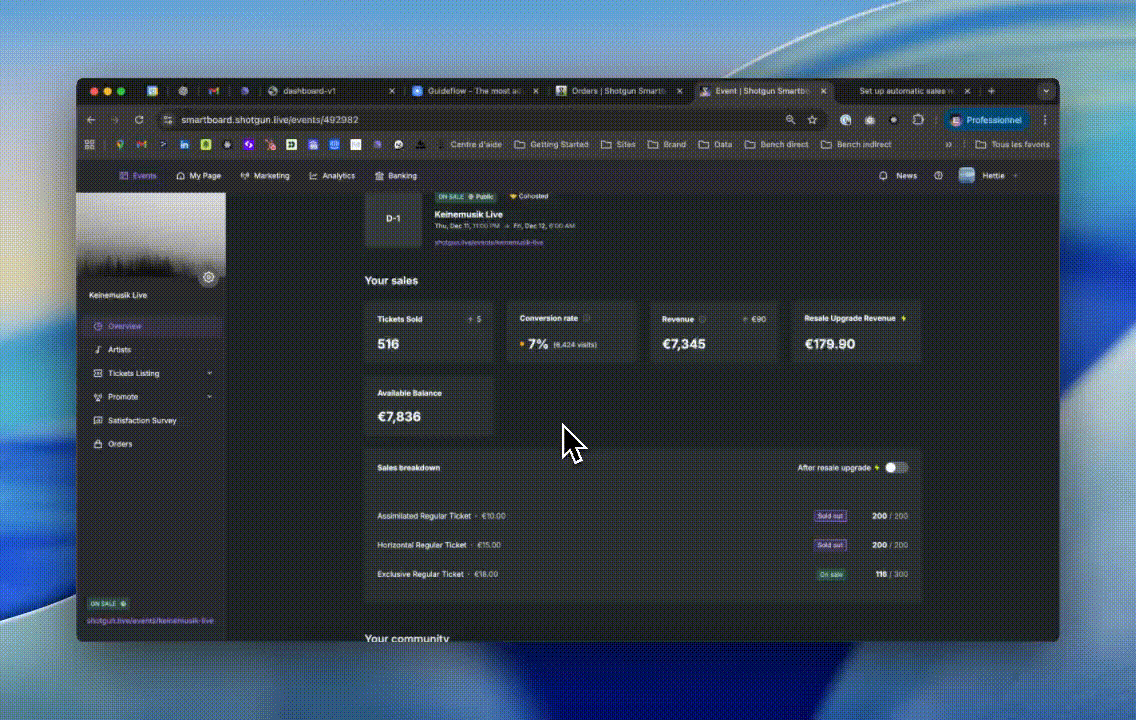
Task: Click the D-1 countdown tile
Action: 393,219
